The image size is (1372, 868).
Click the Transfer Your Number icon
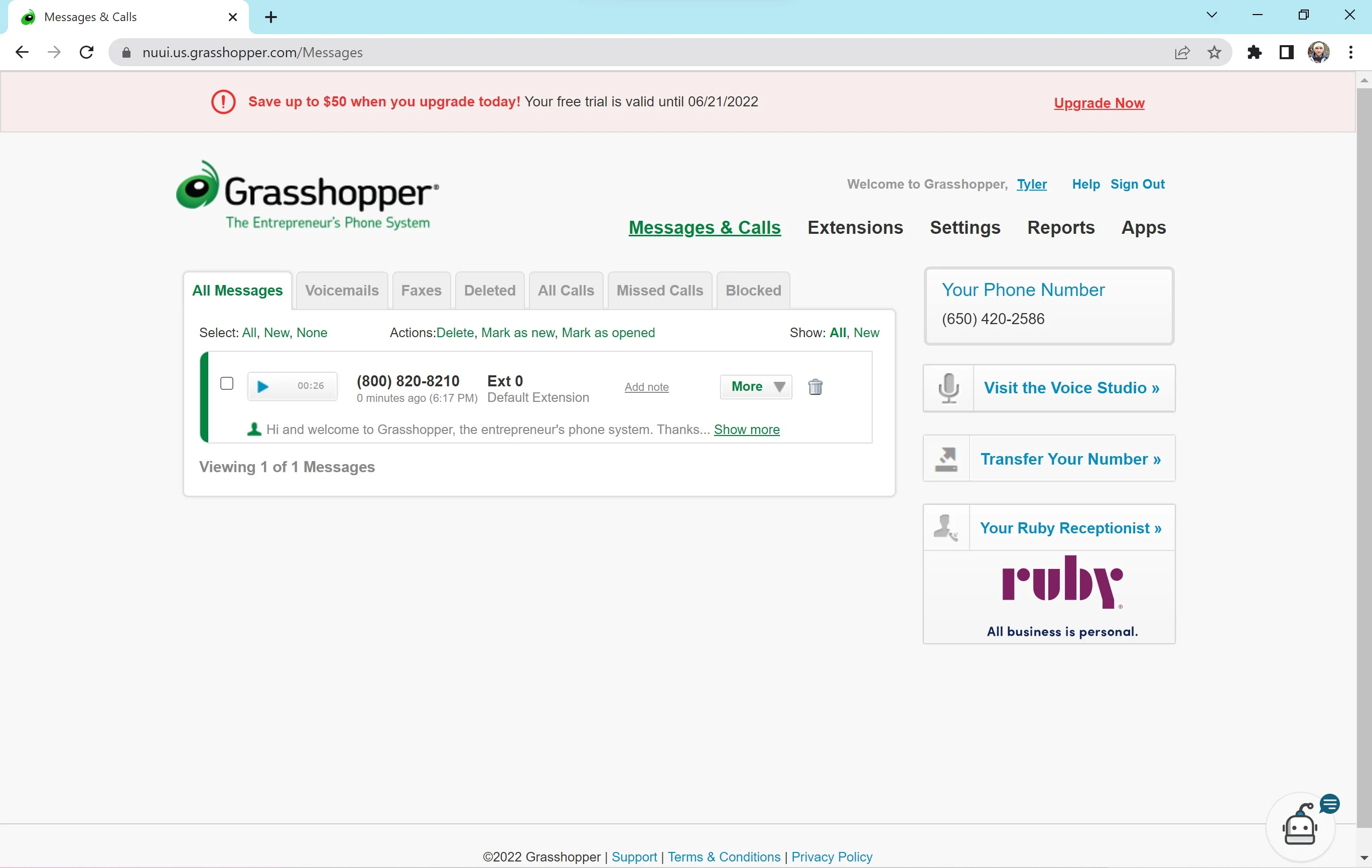[x=946, y=458]
